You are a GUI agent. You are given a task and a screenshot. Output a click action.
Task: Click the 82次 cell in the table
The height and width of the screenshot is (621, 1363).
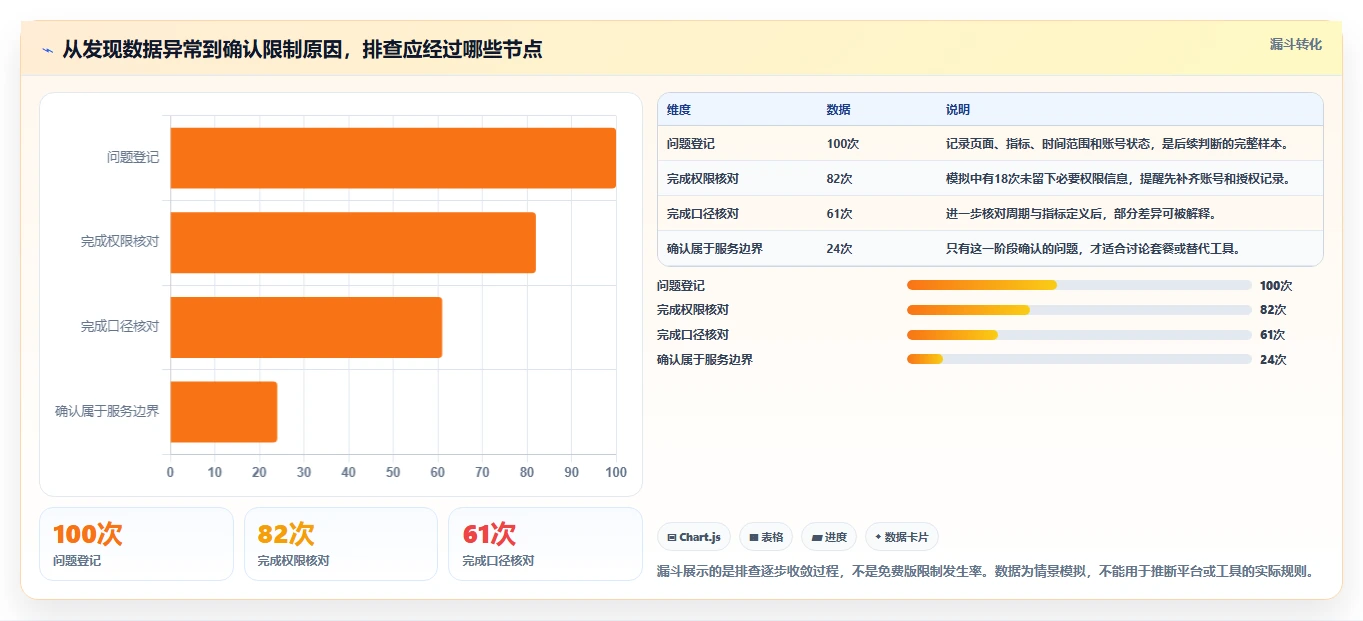pos(840,179)
